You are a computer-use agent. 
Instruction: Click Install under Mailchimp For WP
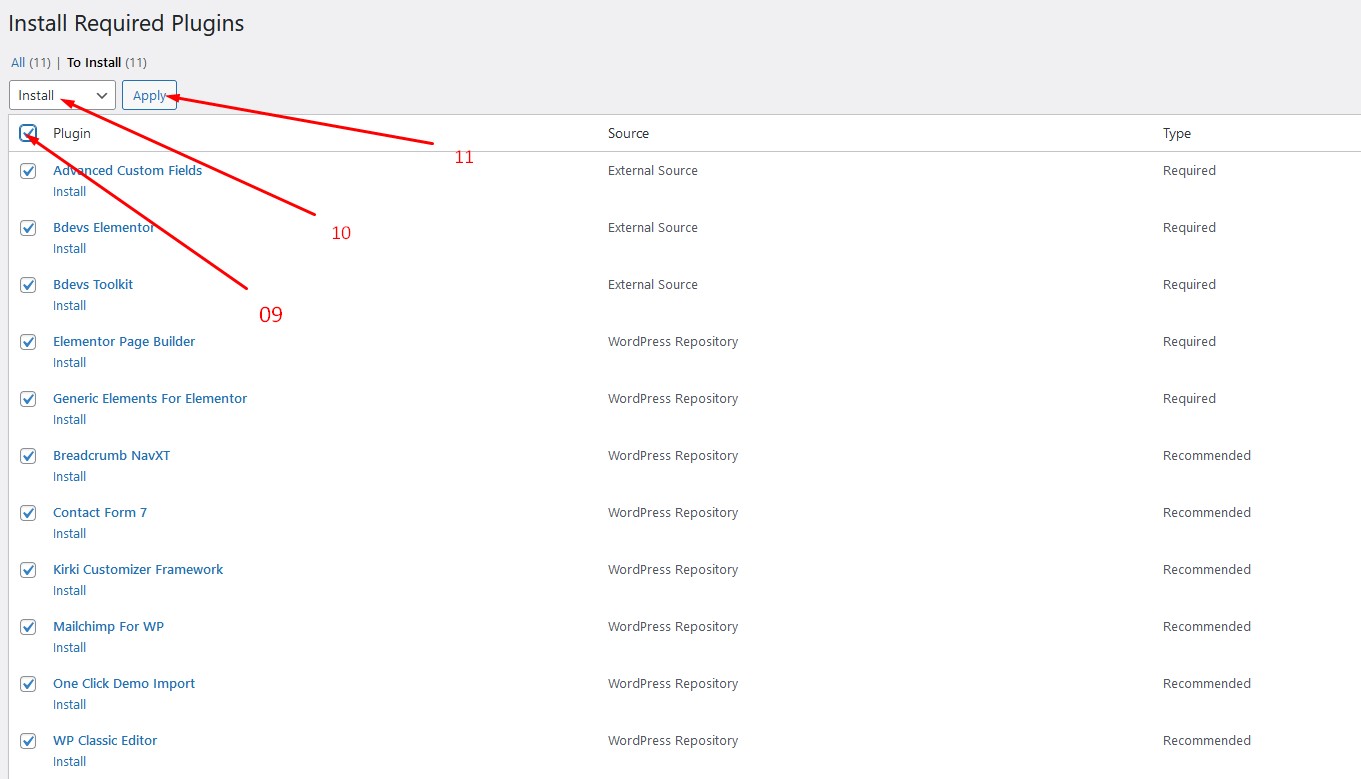[x=70, y=647]
